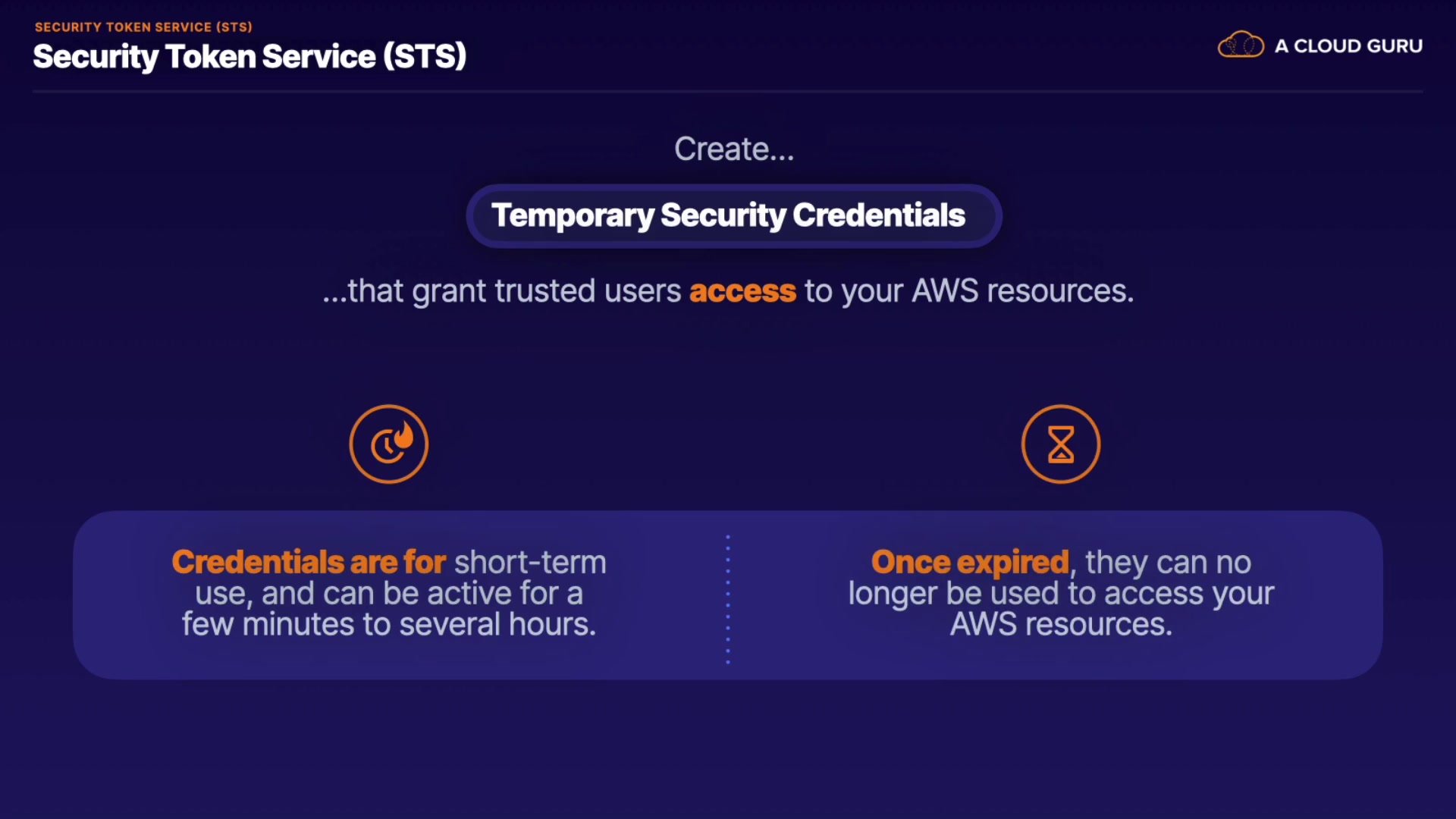
Task: Click the dotted vertical divider between panels
Action: tap(728, 599)
